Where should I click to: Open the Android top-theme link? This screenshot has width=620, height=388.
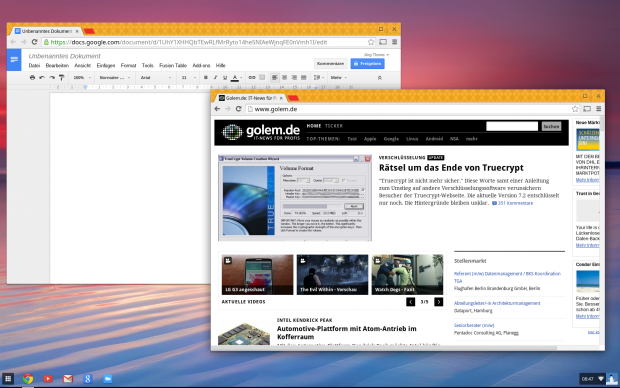tap(434, 139)
